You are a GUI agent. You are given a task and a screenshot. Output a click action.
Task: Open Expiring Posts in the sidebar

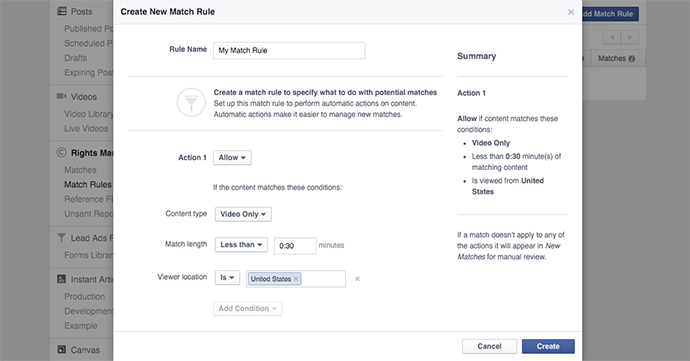point(88,72)
